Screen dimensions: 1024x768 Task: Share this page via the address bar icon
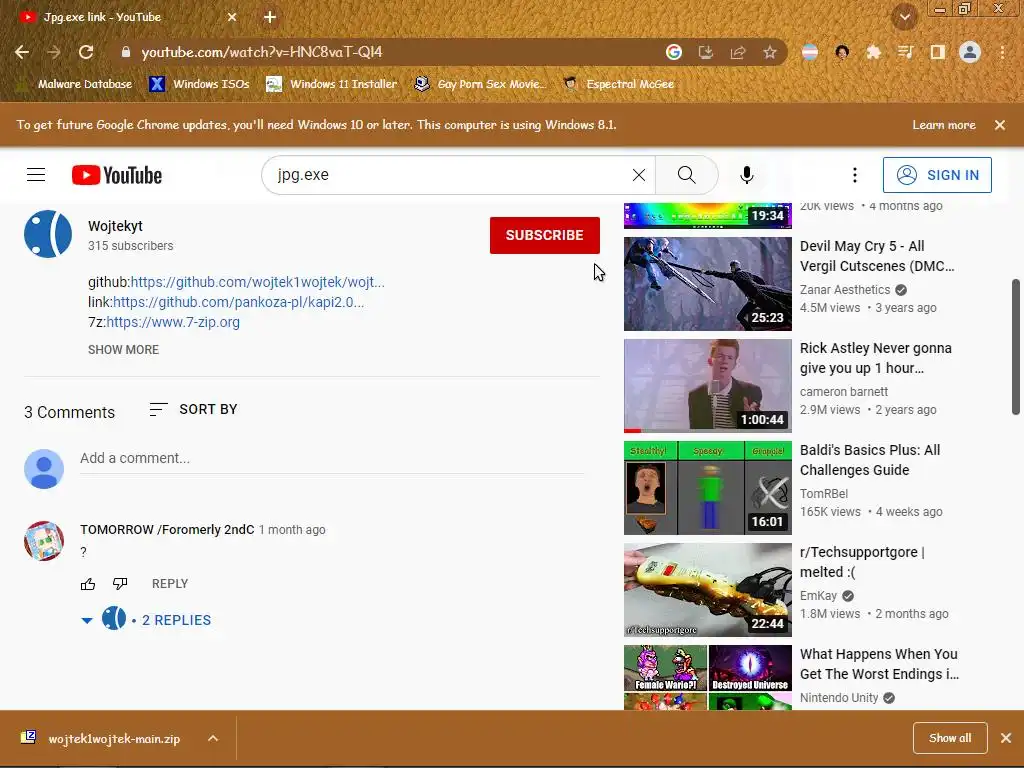pyautogui.click(x=738, y=52)
